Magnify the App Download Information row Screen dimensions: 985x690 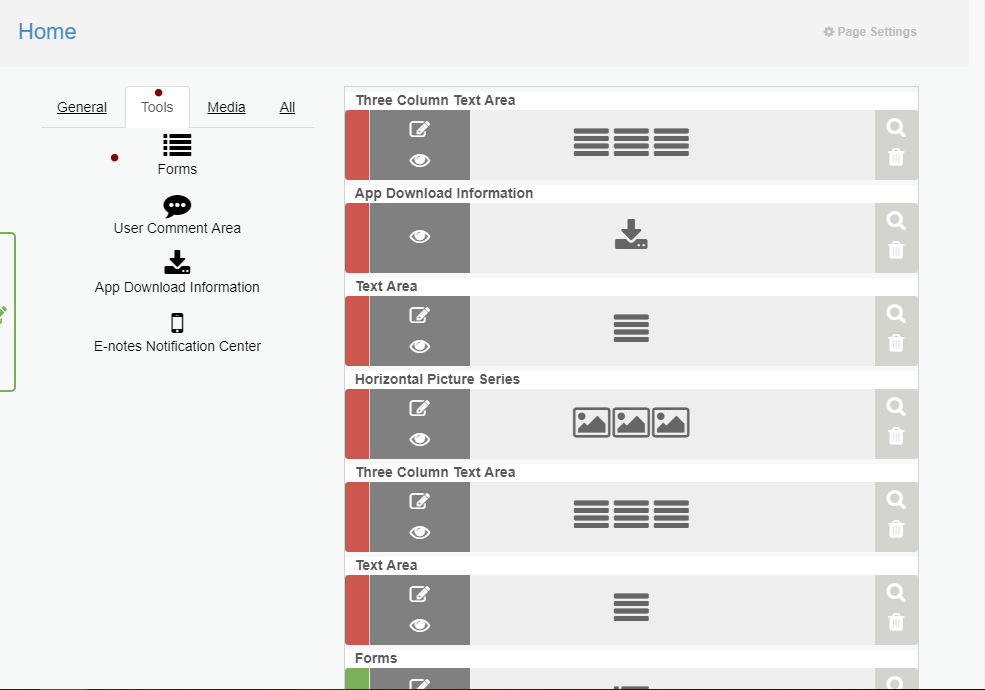click(896, 221)
